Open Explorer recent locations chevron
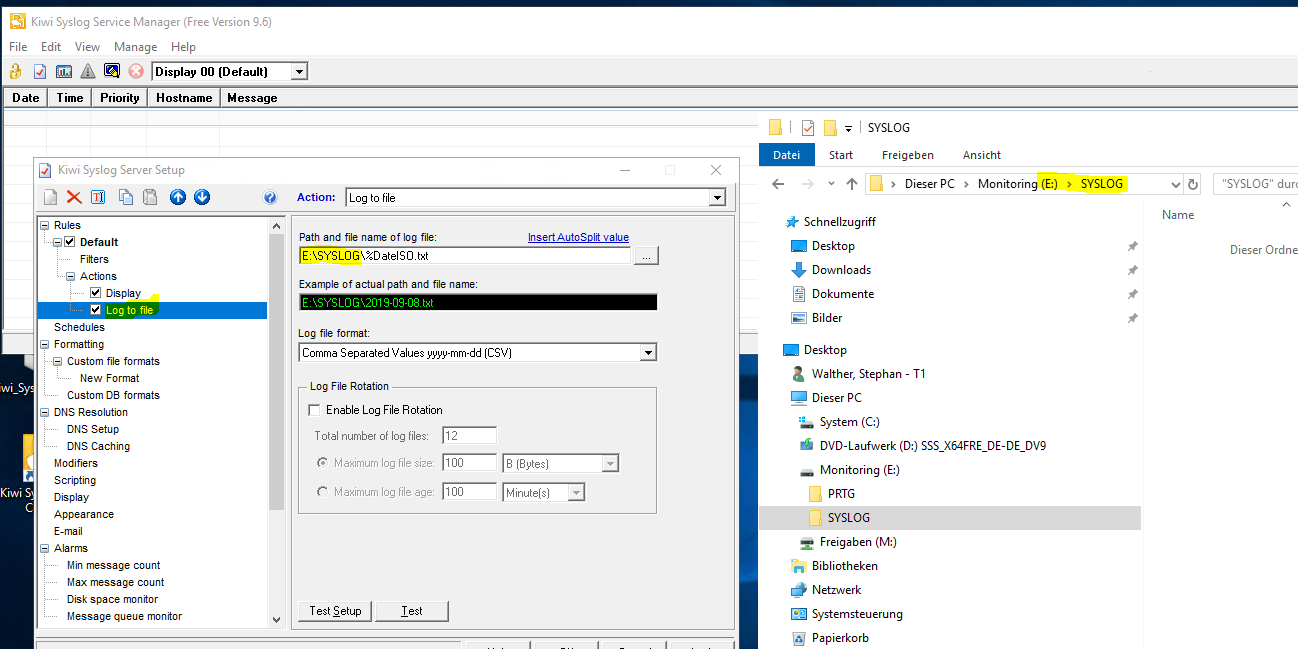 pos(830,184)
